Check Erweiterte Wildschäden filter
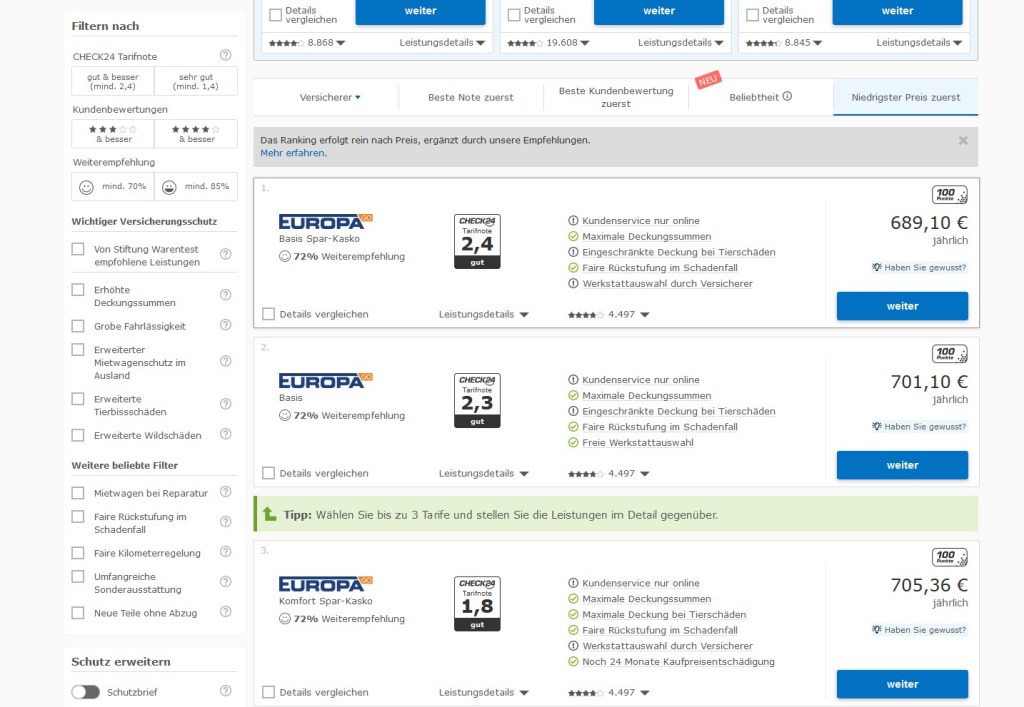The width and height of the screenshot is (1024, 707). coord(78,435)
